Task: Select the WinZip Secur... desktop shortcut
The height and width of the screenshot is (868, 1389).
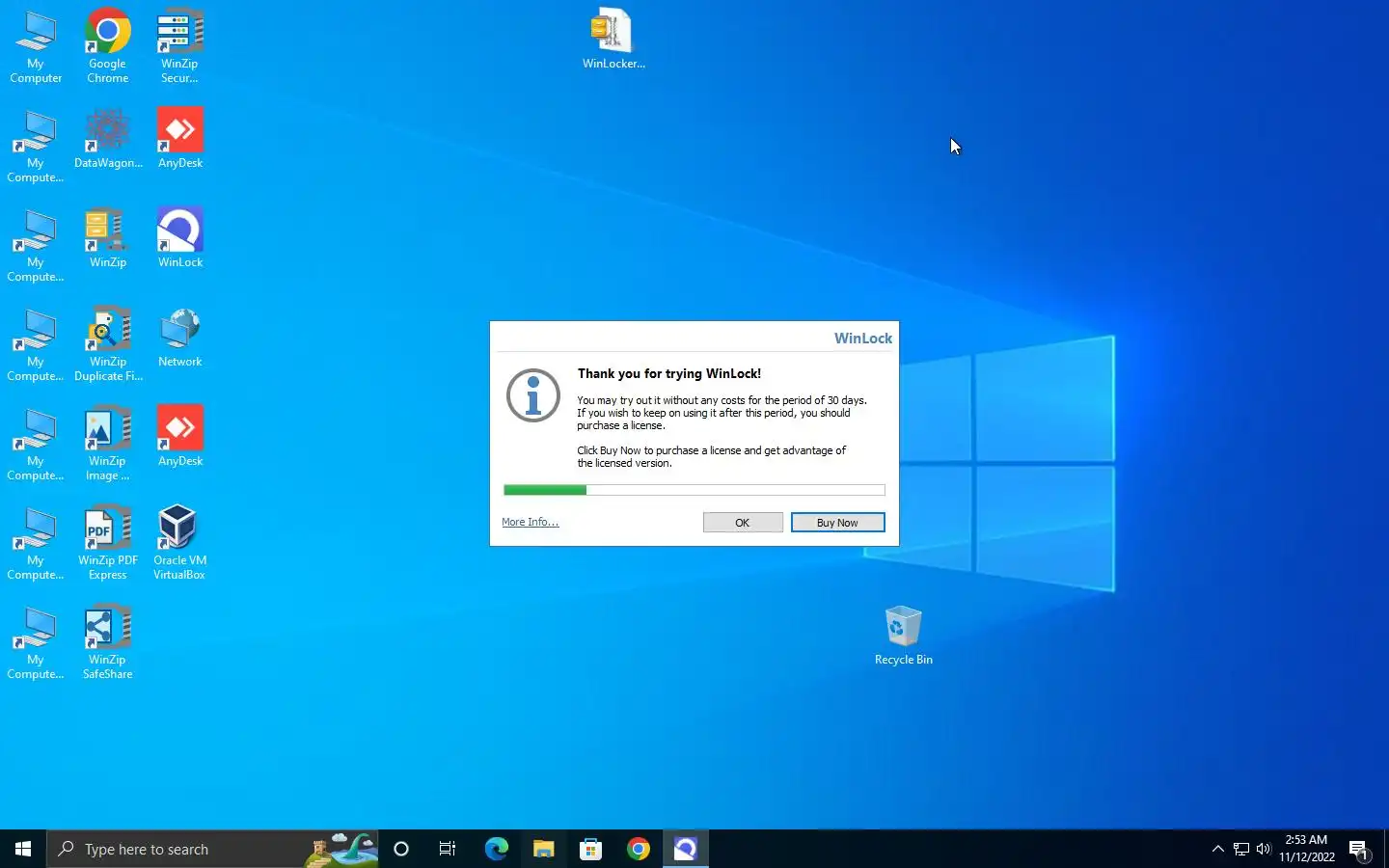Action: pyautogui.click(x=179, y=47)
